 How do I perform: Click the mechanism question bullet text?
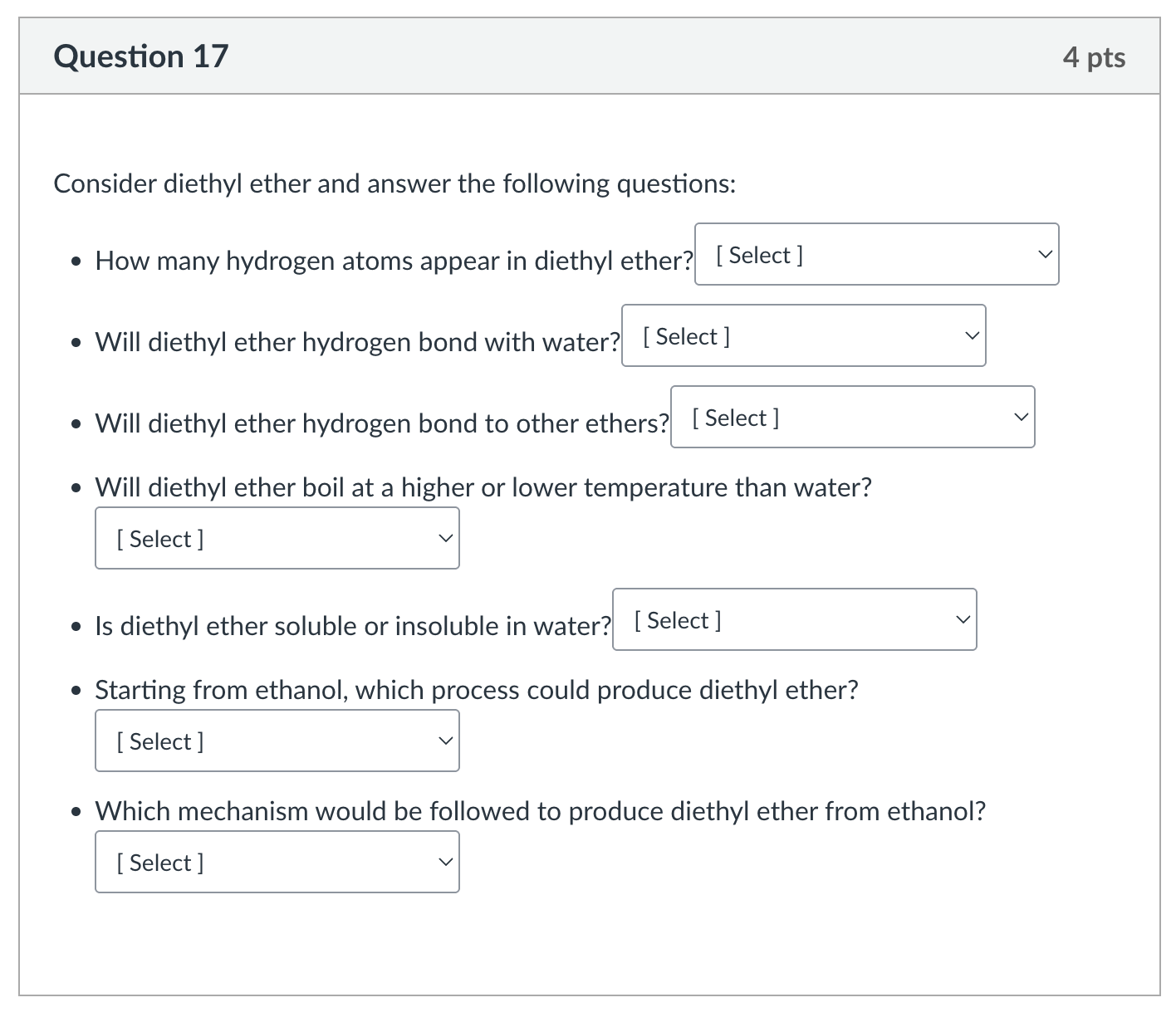[x=540, y=811]
